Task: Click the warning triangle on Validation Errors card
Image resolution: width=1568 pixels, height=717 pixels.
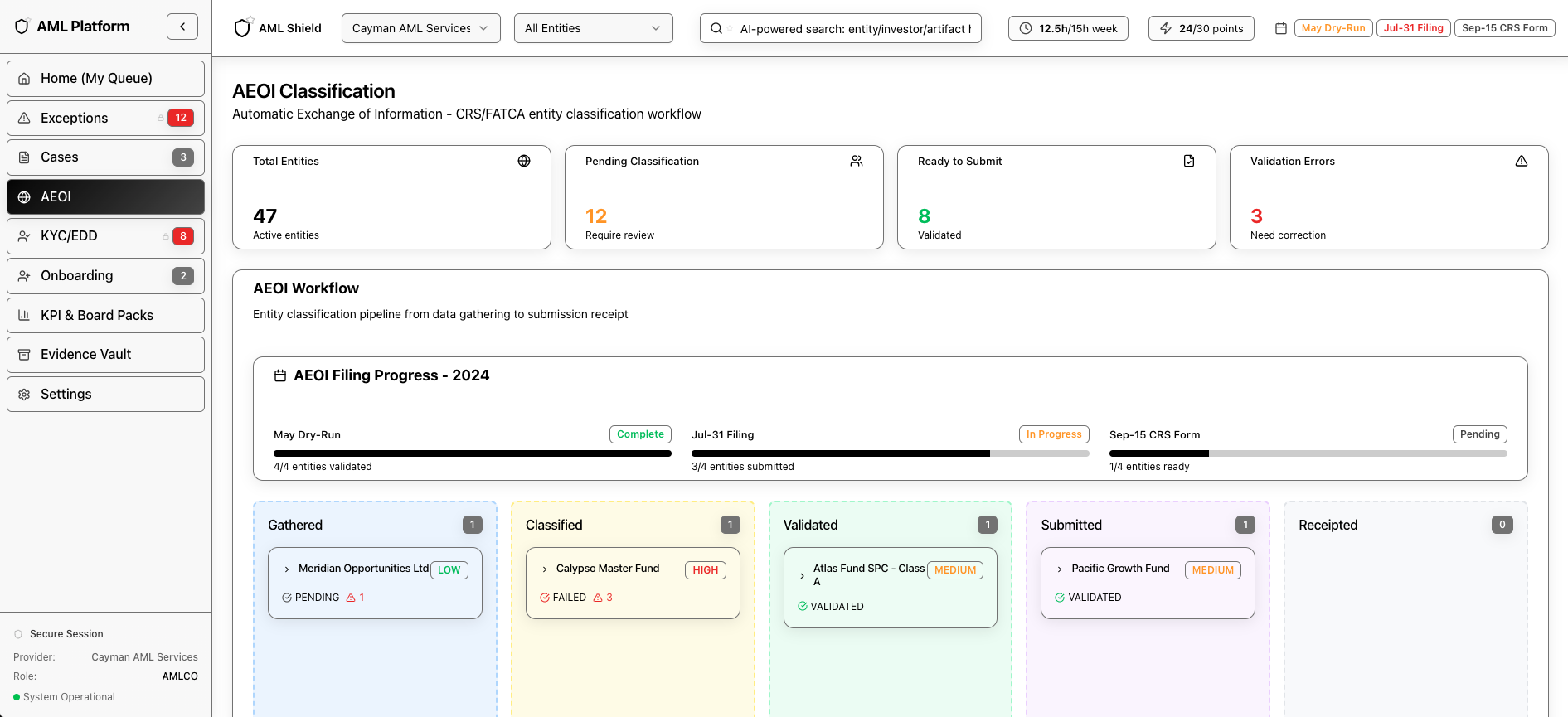Action: [x=1521, y=161]
